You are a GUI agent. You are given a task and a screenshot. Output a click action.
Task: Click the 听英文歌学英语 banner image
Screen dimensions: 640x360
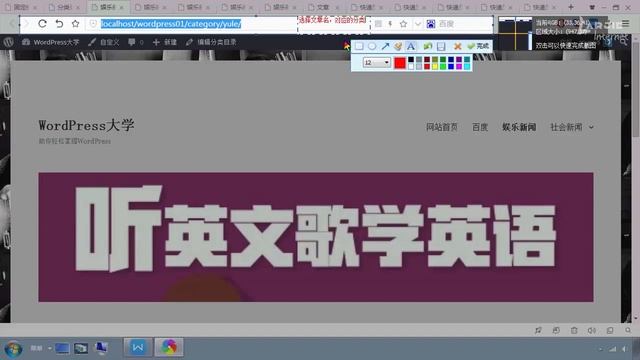tap(316, 237)
